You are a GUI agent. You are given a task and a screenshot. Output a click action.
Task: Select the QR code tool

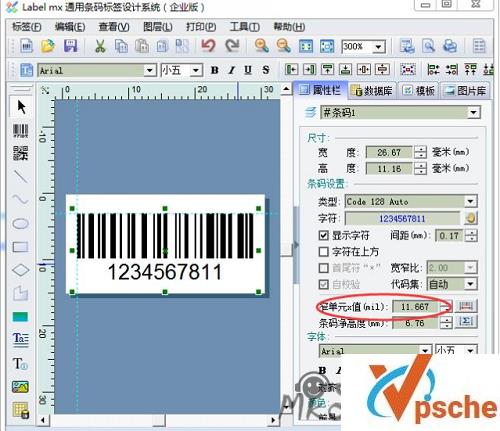20,153
